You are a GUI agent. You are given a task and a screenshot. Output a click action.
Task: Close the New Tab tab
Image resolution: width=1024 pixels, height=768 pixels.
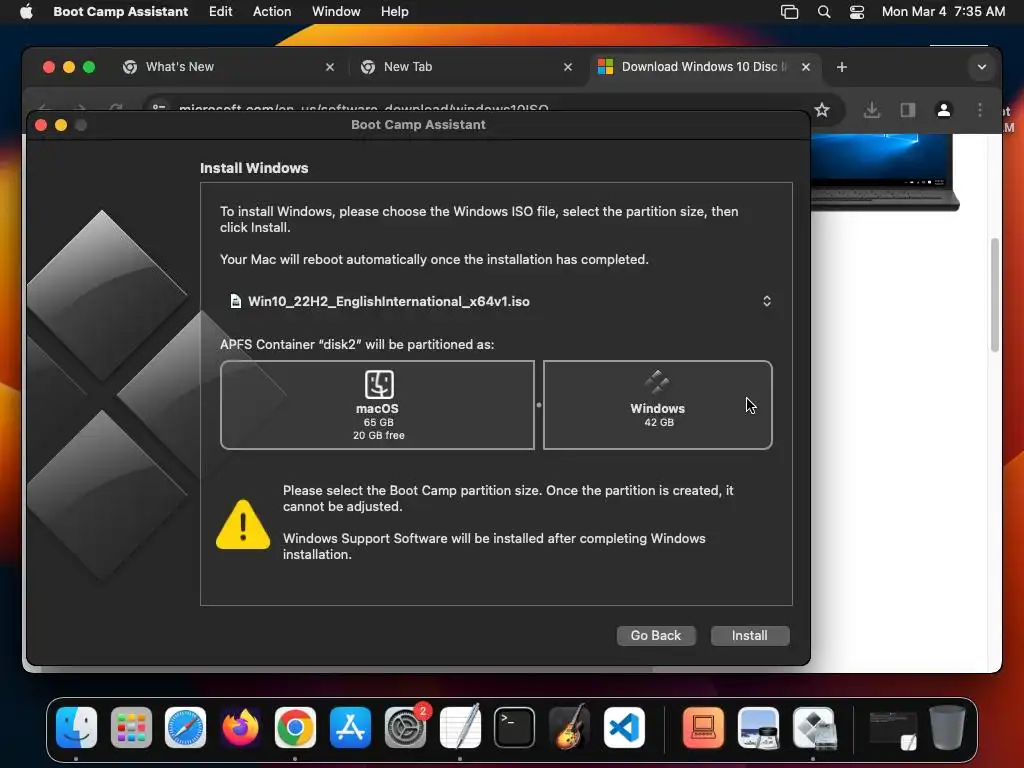point(568,67)
